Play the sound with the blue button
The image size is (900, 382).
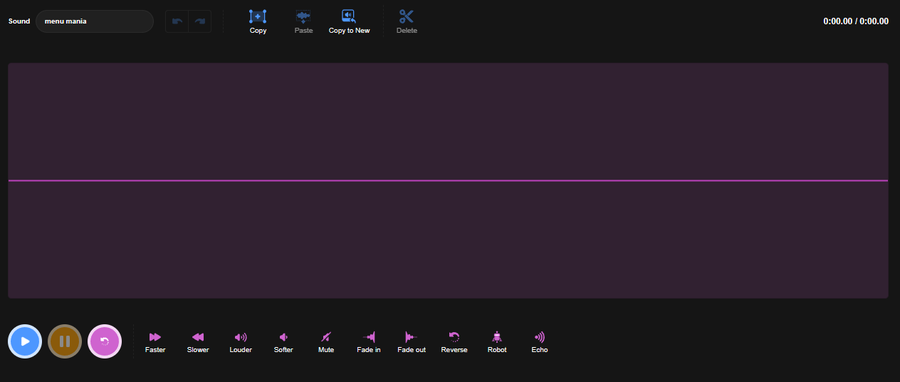(x=25, y=341)
